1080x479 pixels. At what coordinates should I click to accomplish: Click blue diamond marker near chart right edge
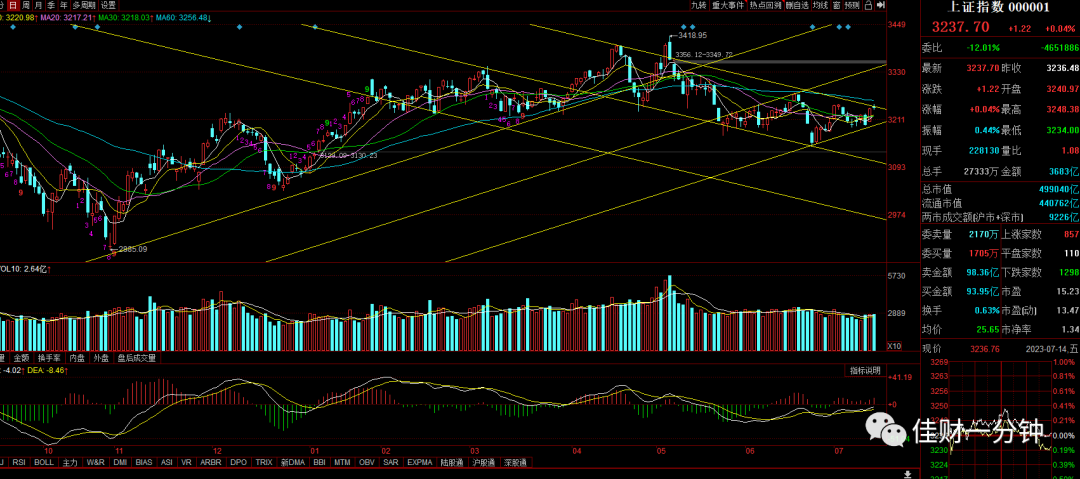(848, 27)
